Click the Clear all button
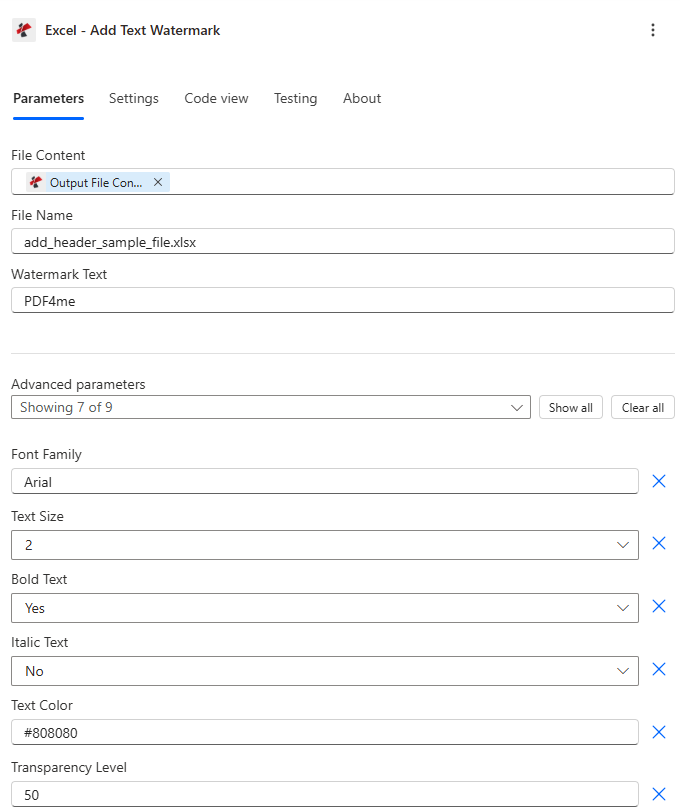This screenshot has height=811, width=680. (x=642, y=408)
